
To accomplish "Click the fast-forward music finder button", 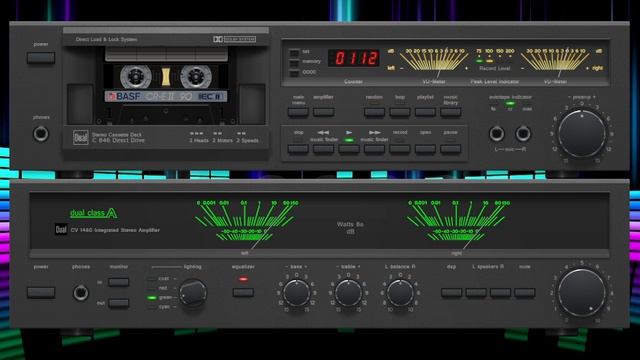I will point(374,149).
